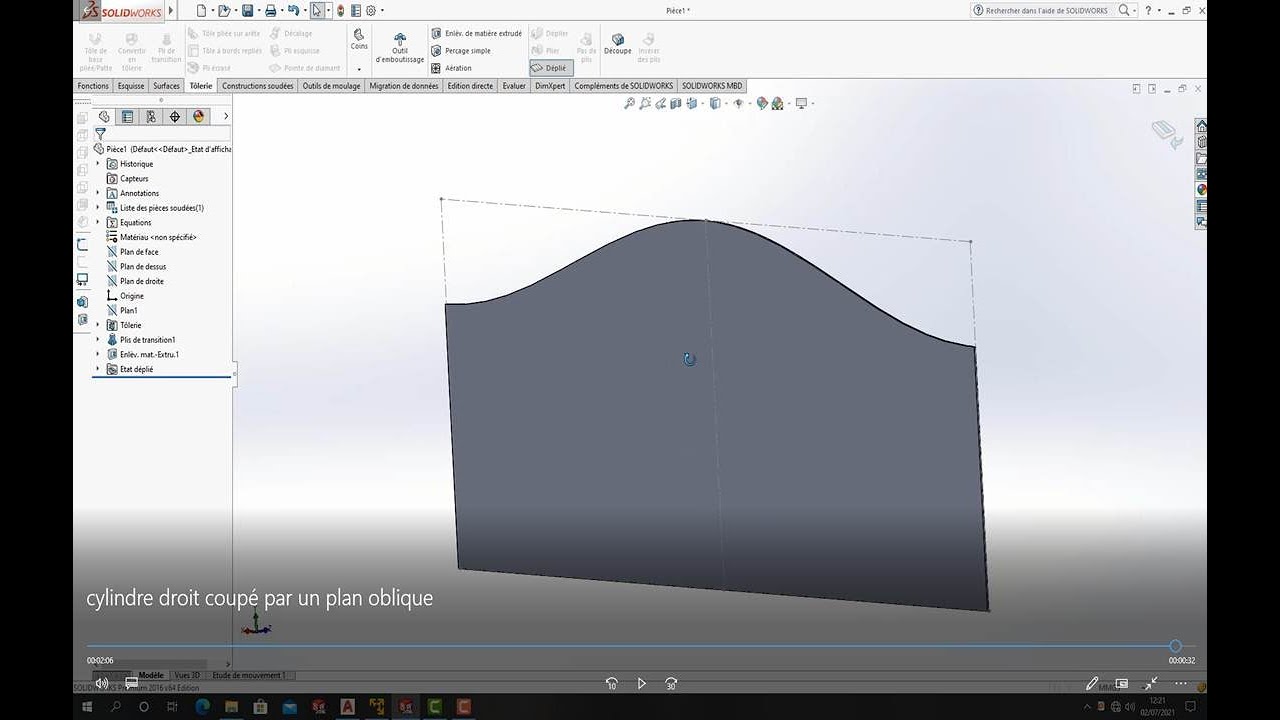Select Outil d'emboutissage forming tool
The height and width of the screenshot is (720, 1280).
tap(400, 49)
